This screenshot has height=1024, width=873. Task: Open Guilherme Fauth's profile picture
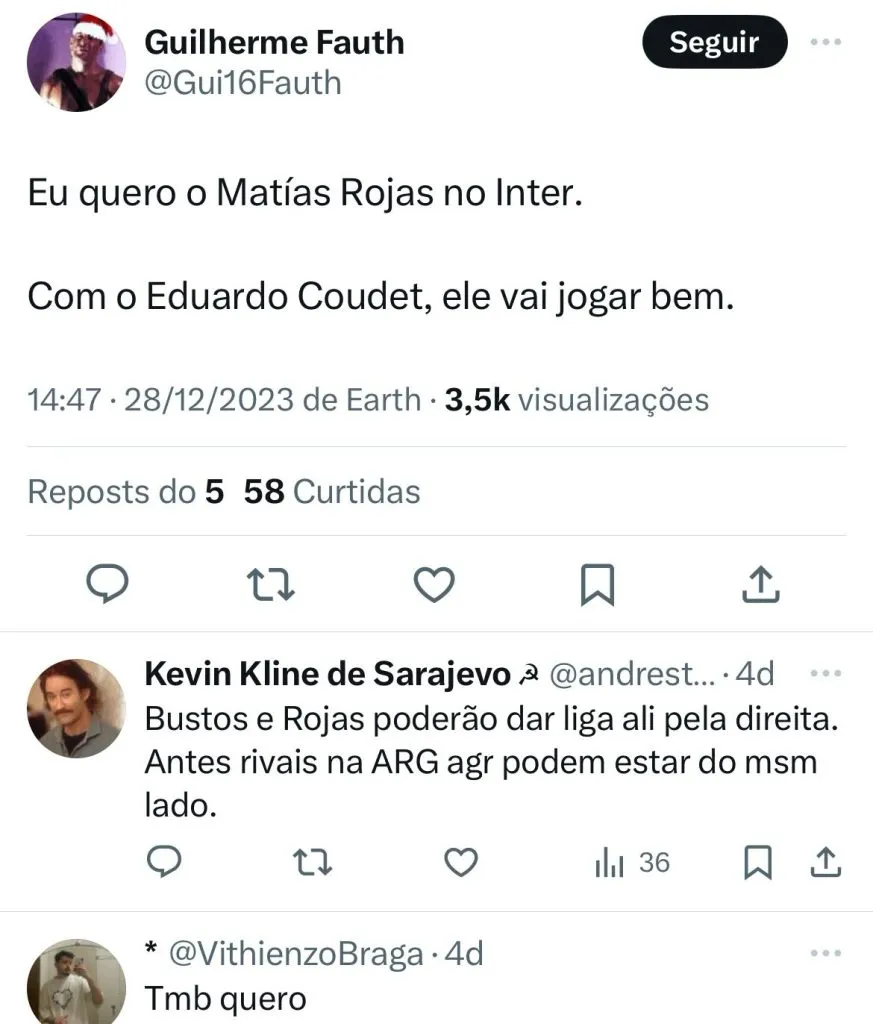pyautogui.click(x=76, y=62)
